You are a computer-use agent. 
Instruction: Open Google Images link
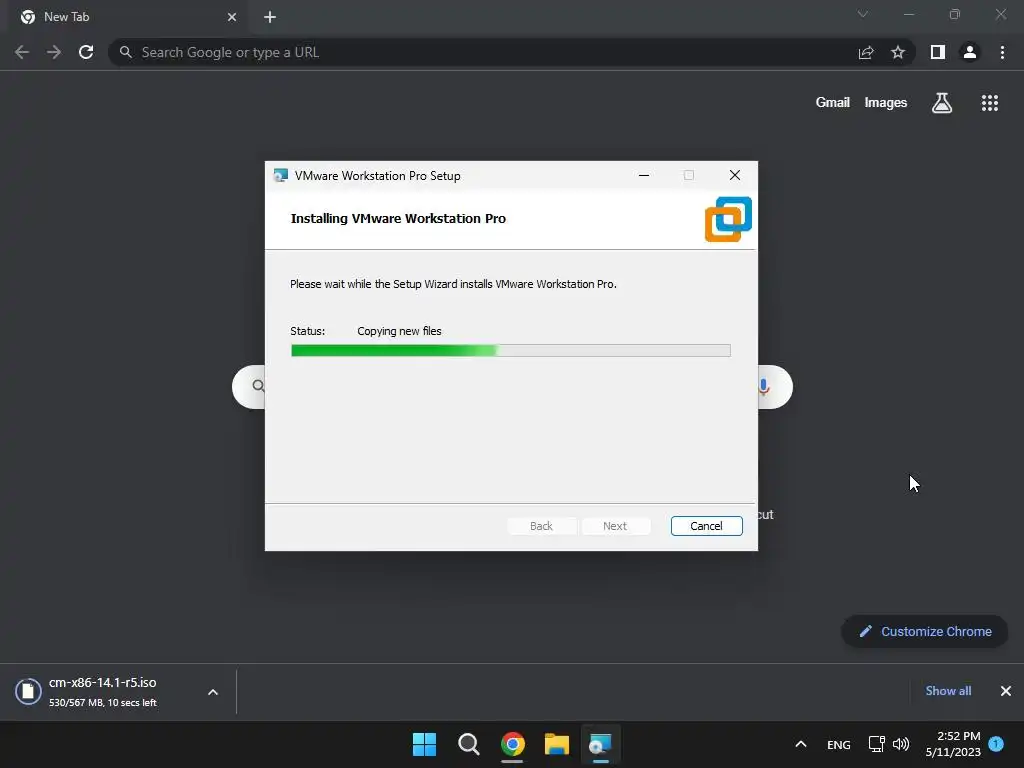tap(886, 103)
